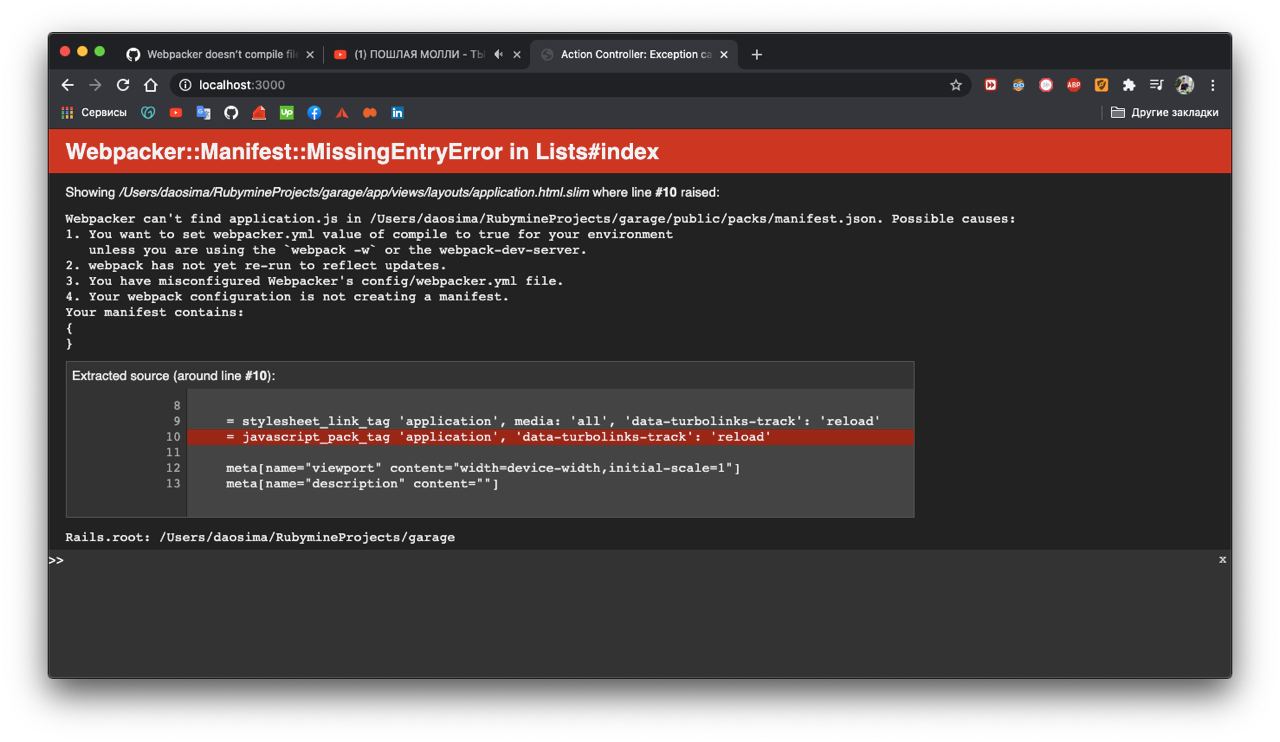Click the meta description source line
This screenshot has width=1280, height=742.
pos(362,484)
